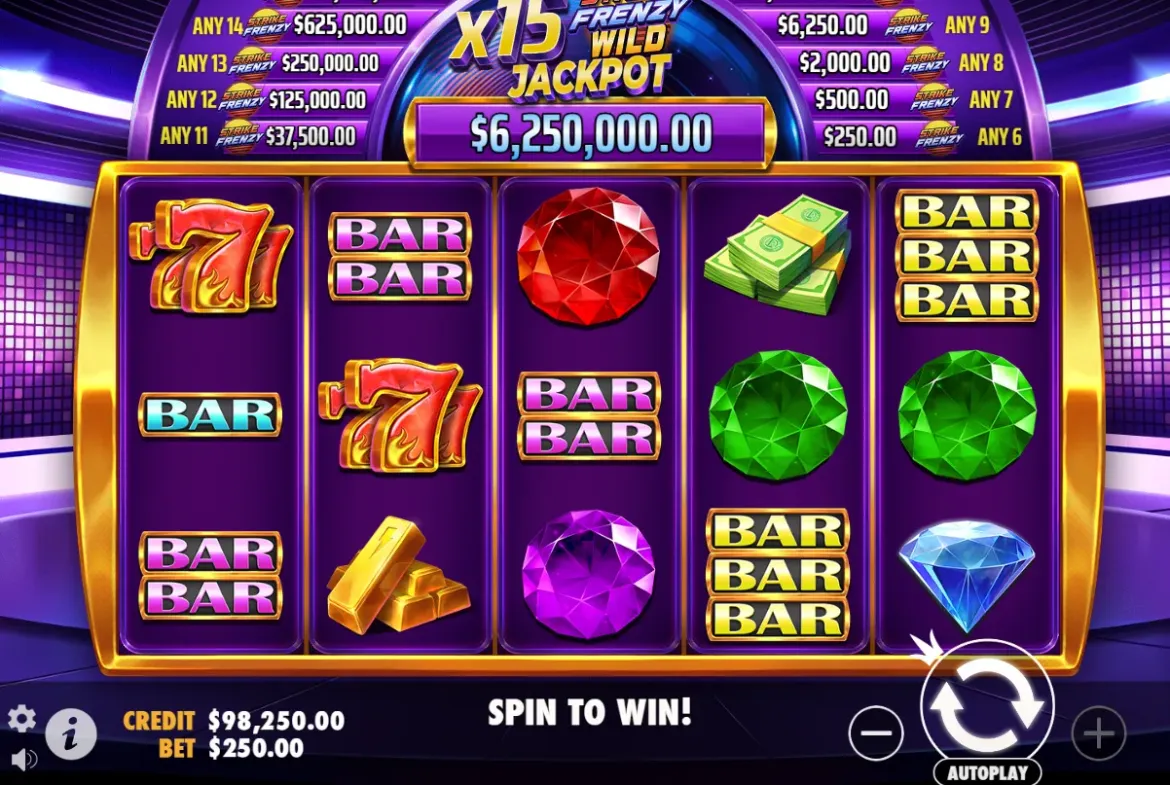Click the CREDIT $98,250.00 balance
This screenshot has width=1170, height=785.
click(x=234, y=720)
